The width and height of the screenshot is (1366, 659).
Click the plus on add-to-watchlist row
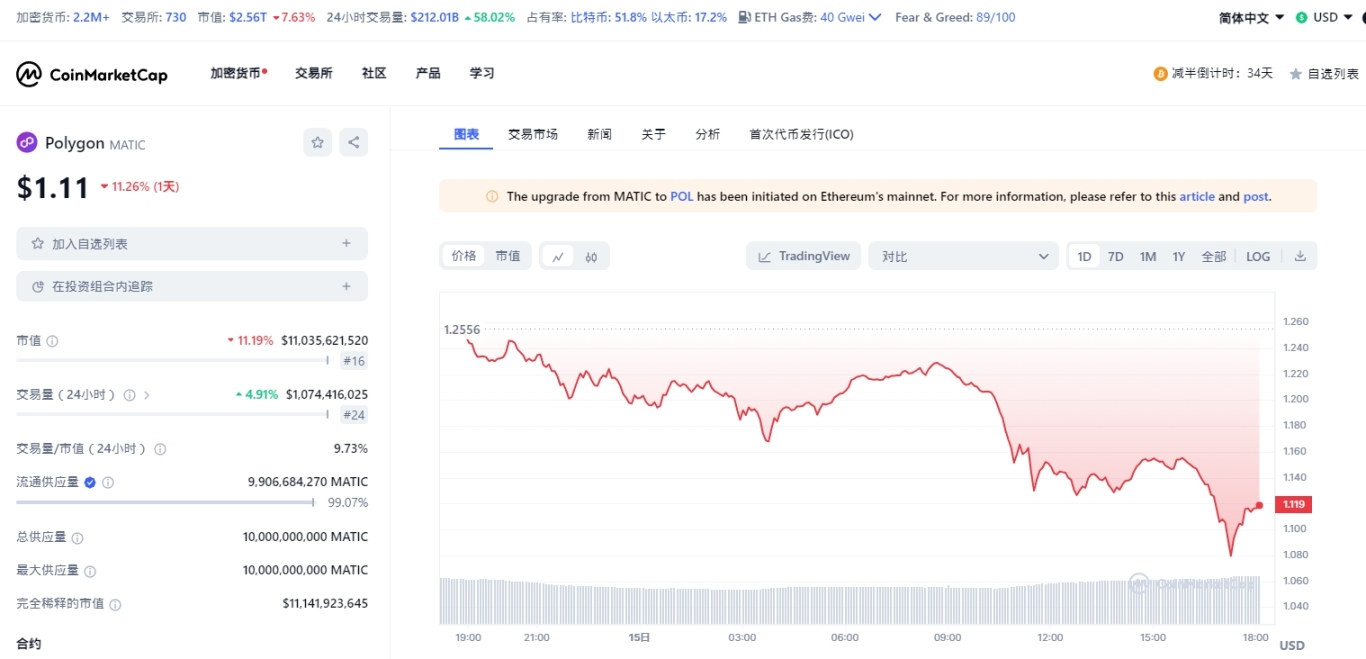[346, 243]
